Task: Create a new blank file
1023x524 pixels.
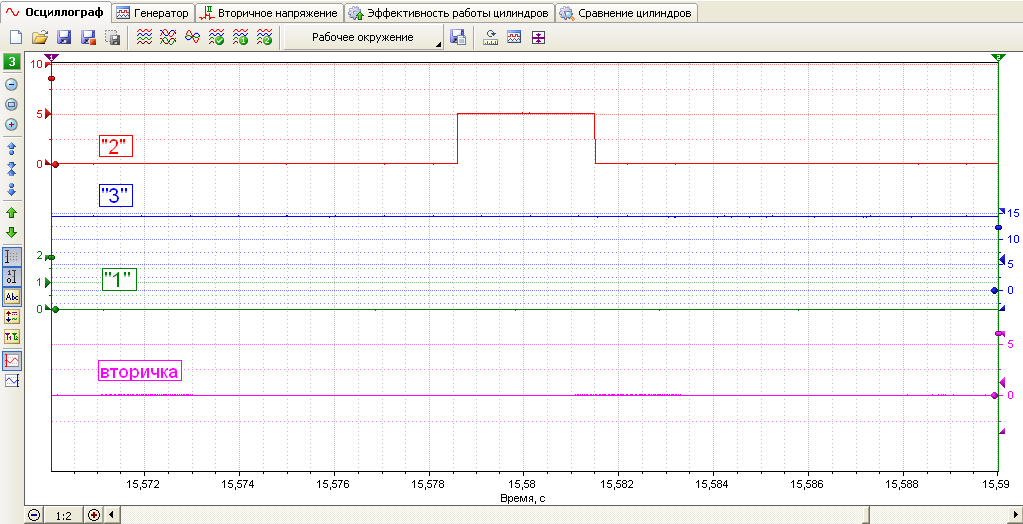Action: [16, 37]
